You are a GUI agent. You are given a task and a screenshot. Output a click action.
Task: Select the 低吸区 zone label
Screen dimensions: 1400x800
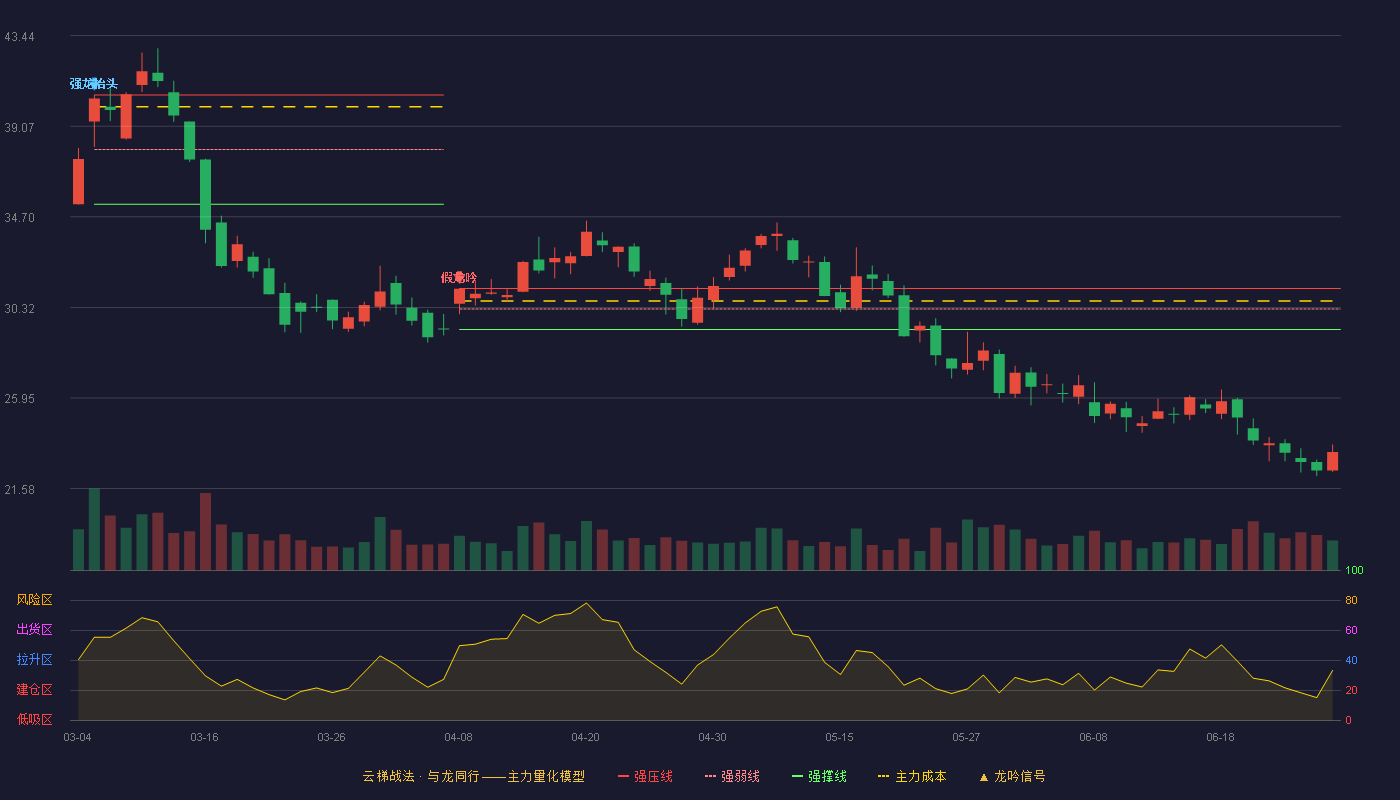[x=34, y=720]
